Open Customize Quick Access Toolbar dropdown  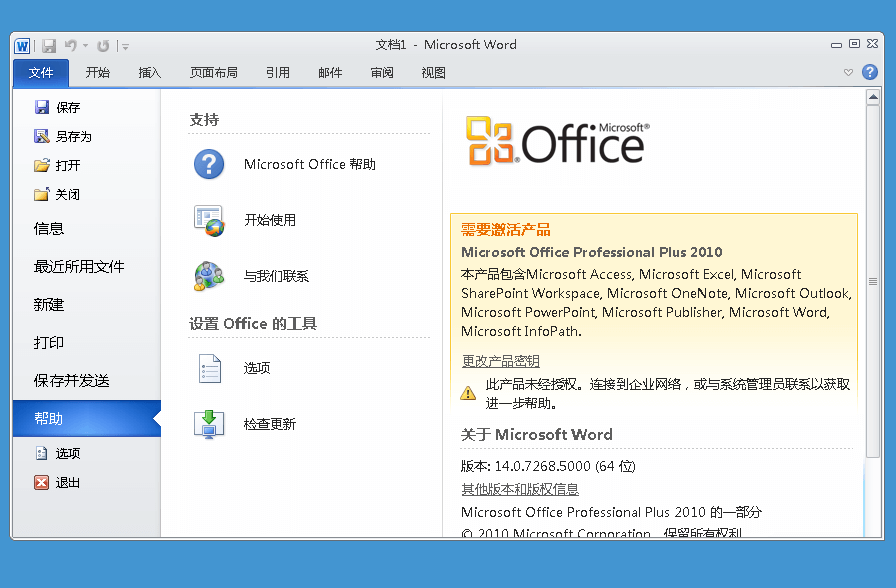(x=125, y=46)
